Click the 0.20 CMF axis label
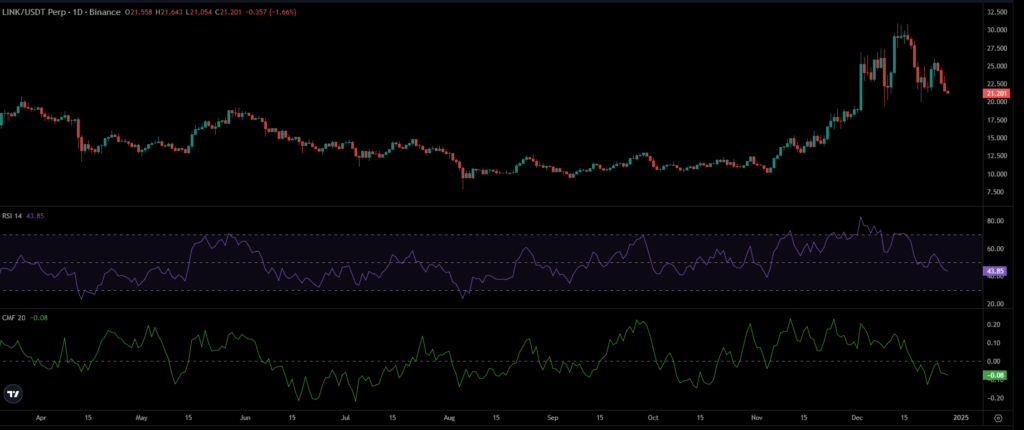1024x430 pixels. (993, 324)
